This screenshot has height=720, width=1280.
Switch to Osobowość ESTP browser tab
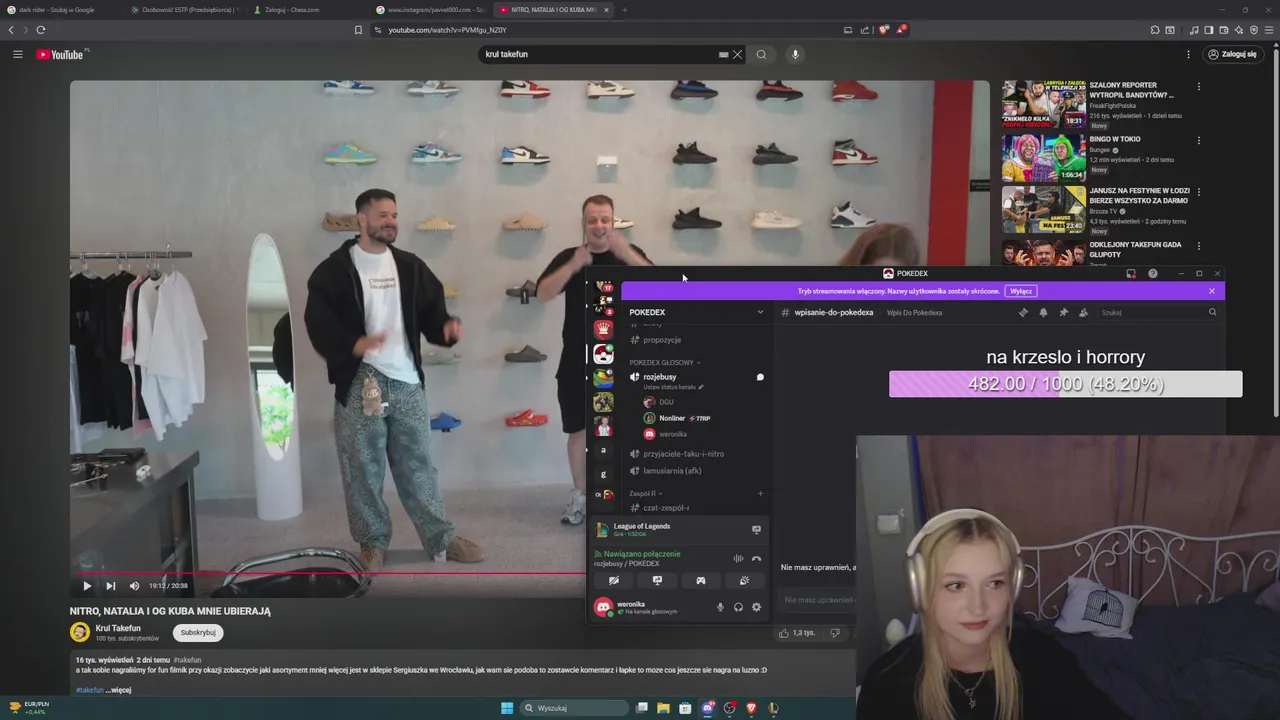(187, 9)
